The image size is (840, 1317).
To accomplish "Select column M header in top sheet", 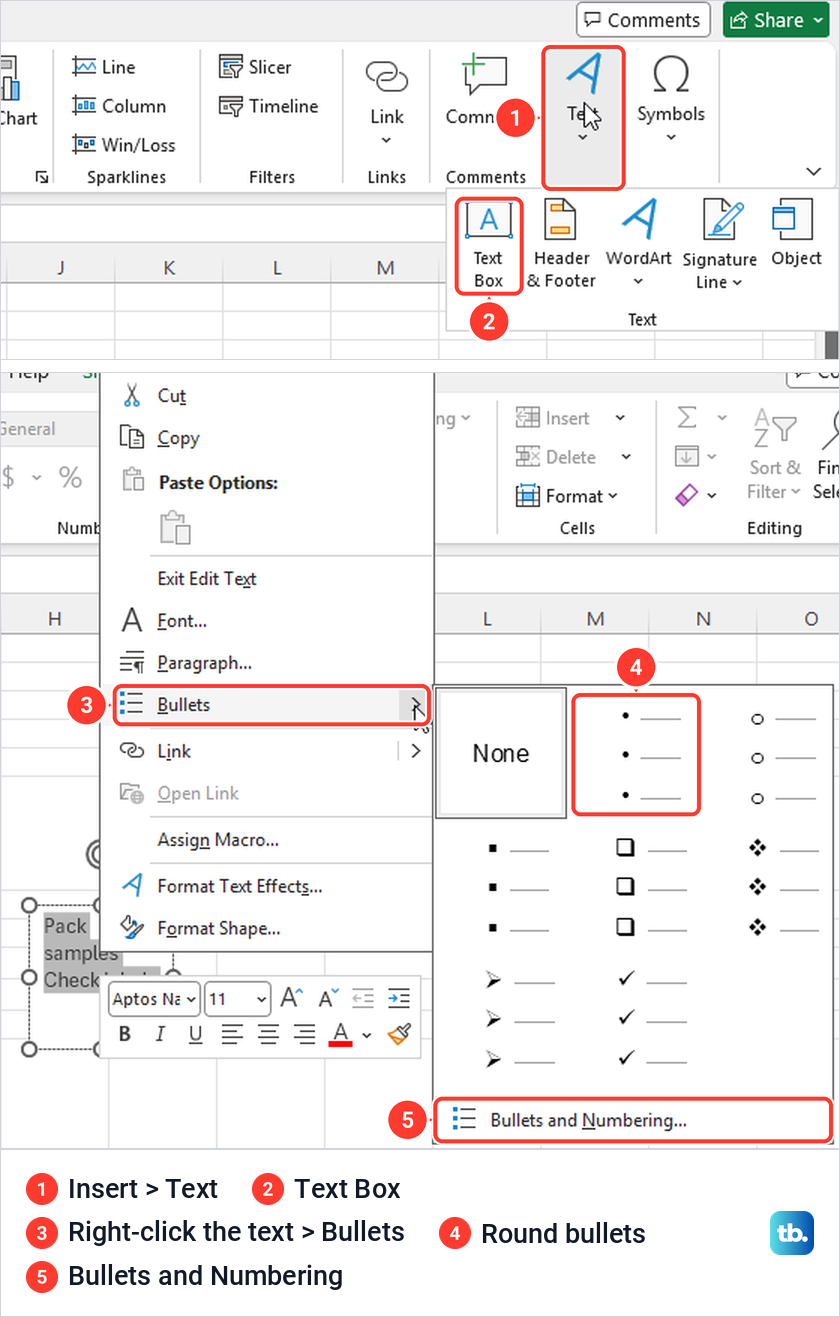I will coord(386,267).
